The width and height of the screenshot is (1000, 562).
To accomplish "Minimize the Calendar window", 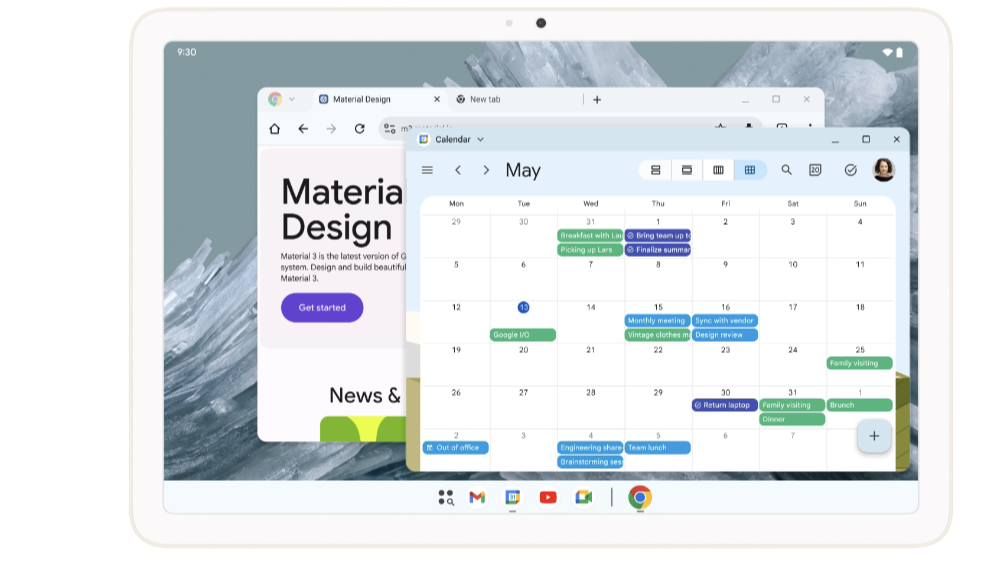I will (835, 140).
